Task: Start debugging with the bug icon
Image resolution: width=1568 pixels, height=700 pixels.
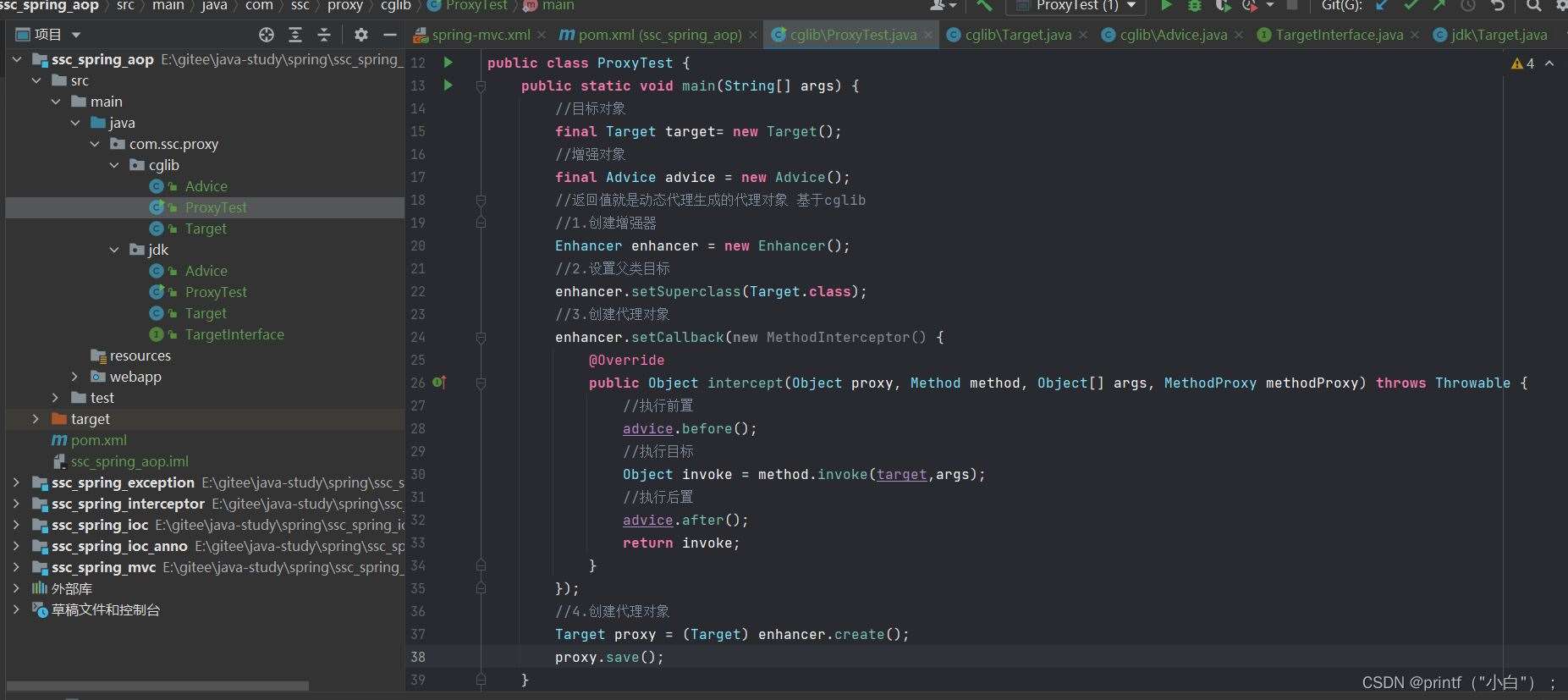Action: point(1194,6)
